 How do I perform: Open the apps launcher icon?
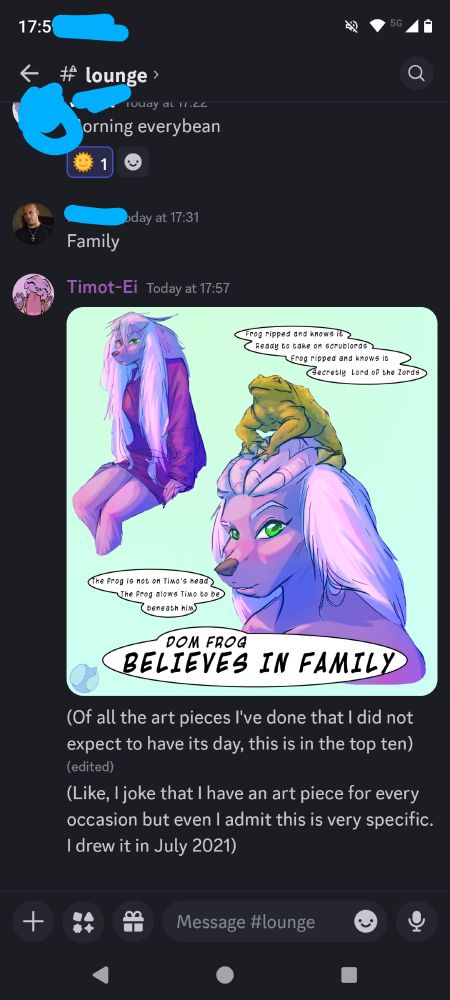(x=83, y=921)
